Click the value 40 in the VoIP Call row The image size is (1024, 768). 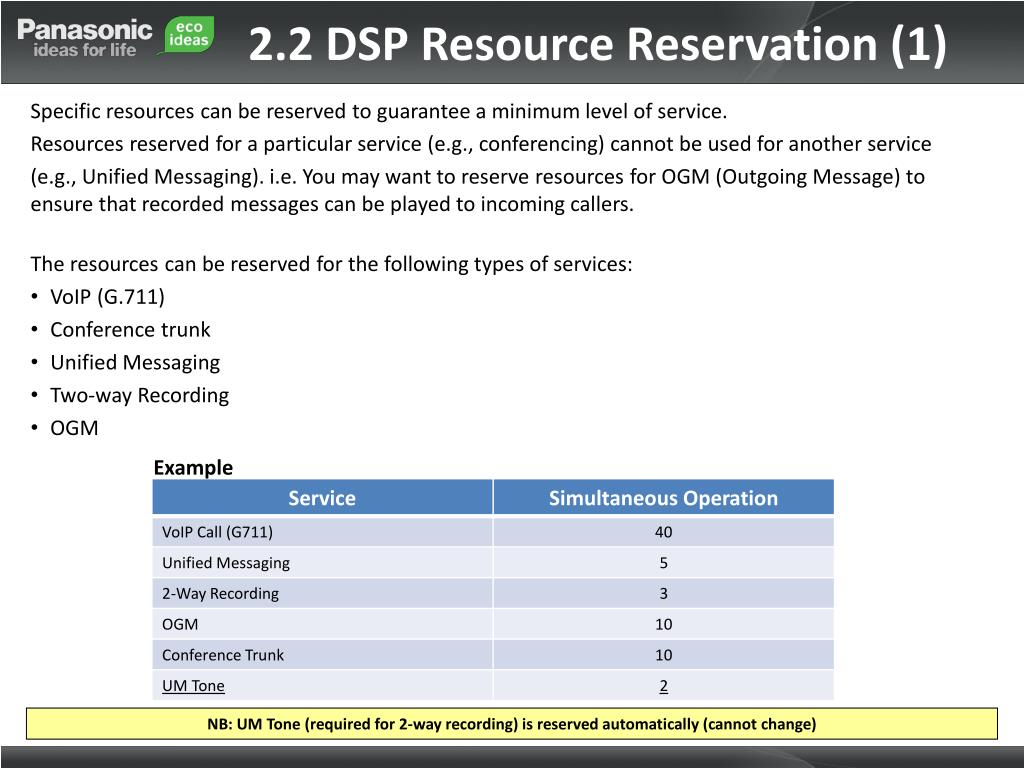664,532
